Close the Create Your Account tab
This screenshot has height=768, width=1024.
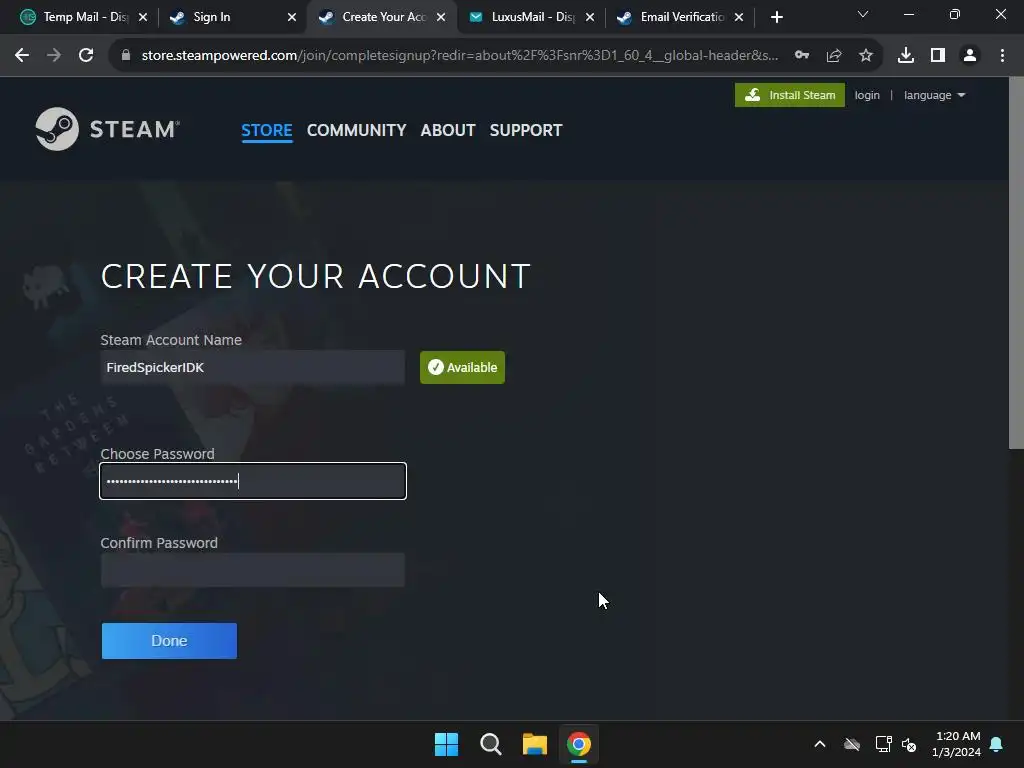click(x=441, y=17)
